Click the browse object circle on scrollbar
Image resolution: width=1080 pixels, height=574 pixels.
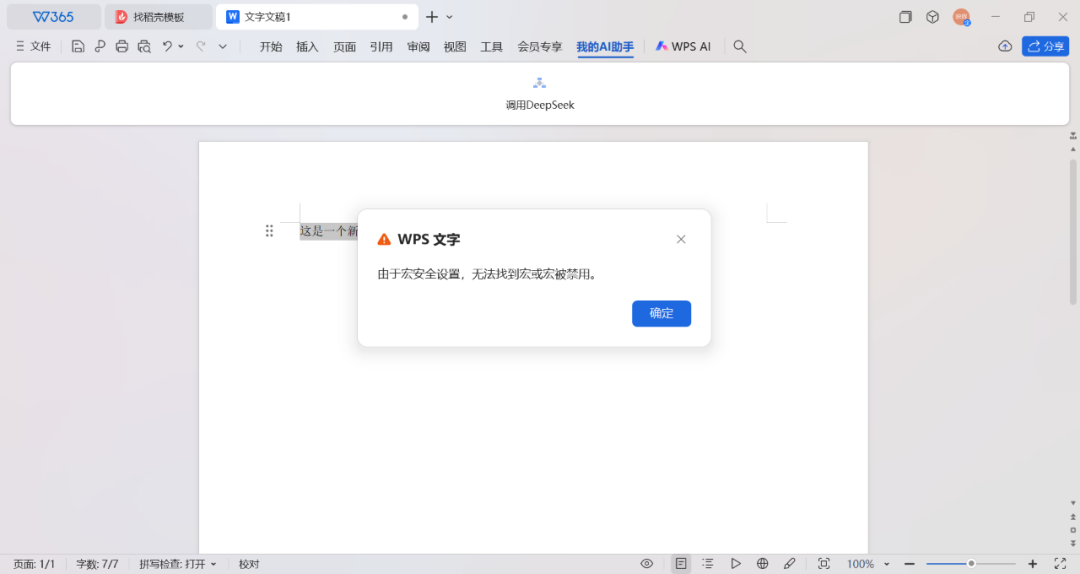[1073, 530]
